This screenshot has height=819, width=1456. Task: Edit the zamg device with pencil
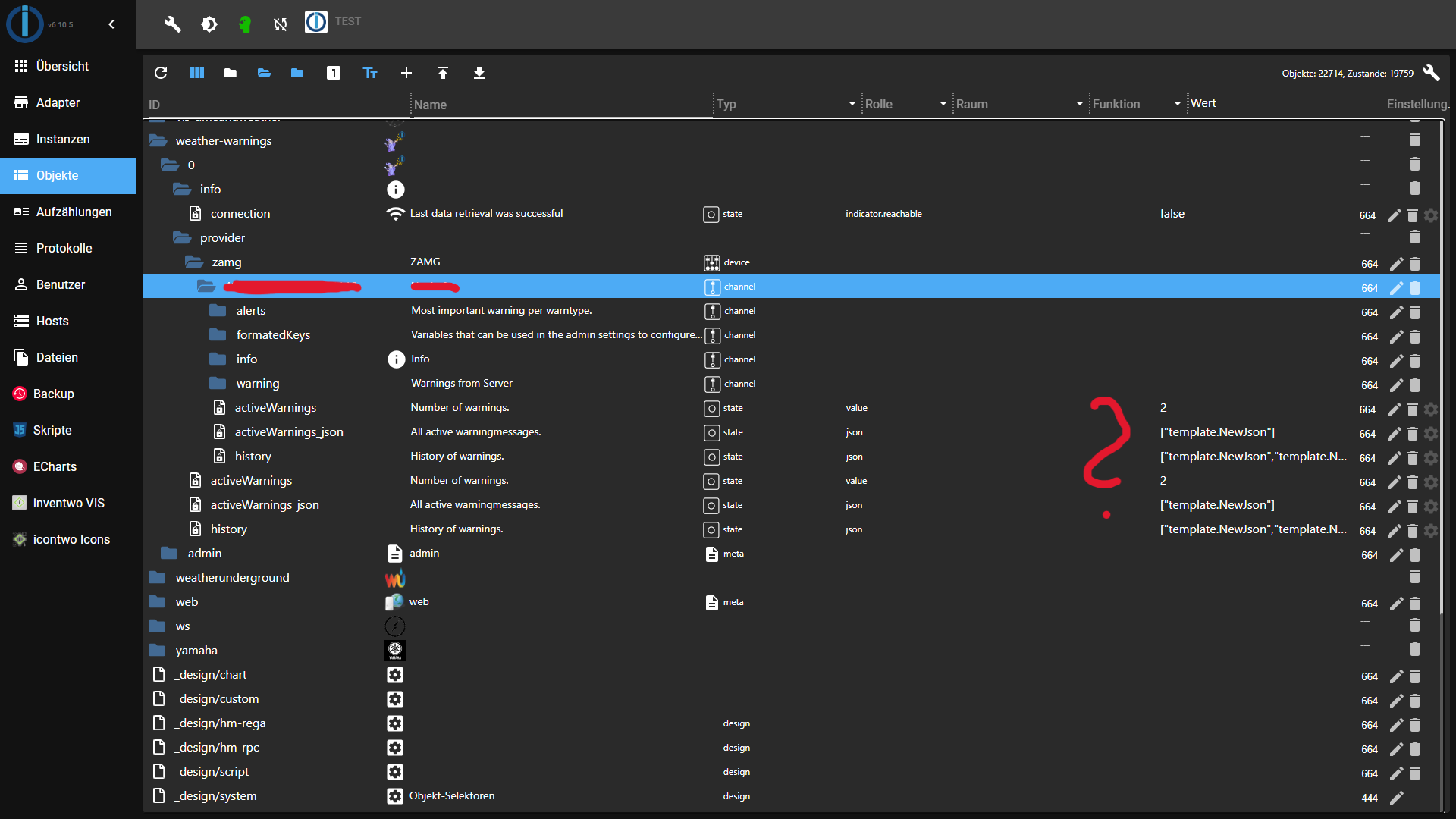click(1396, 264)
